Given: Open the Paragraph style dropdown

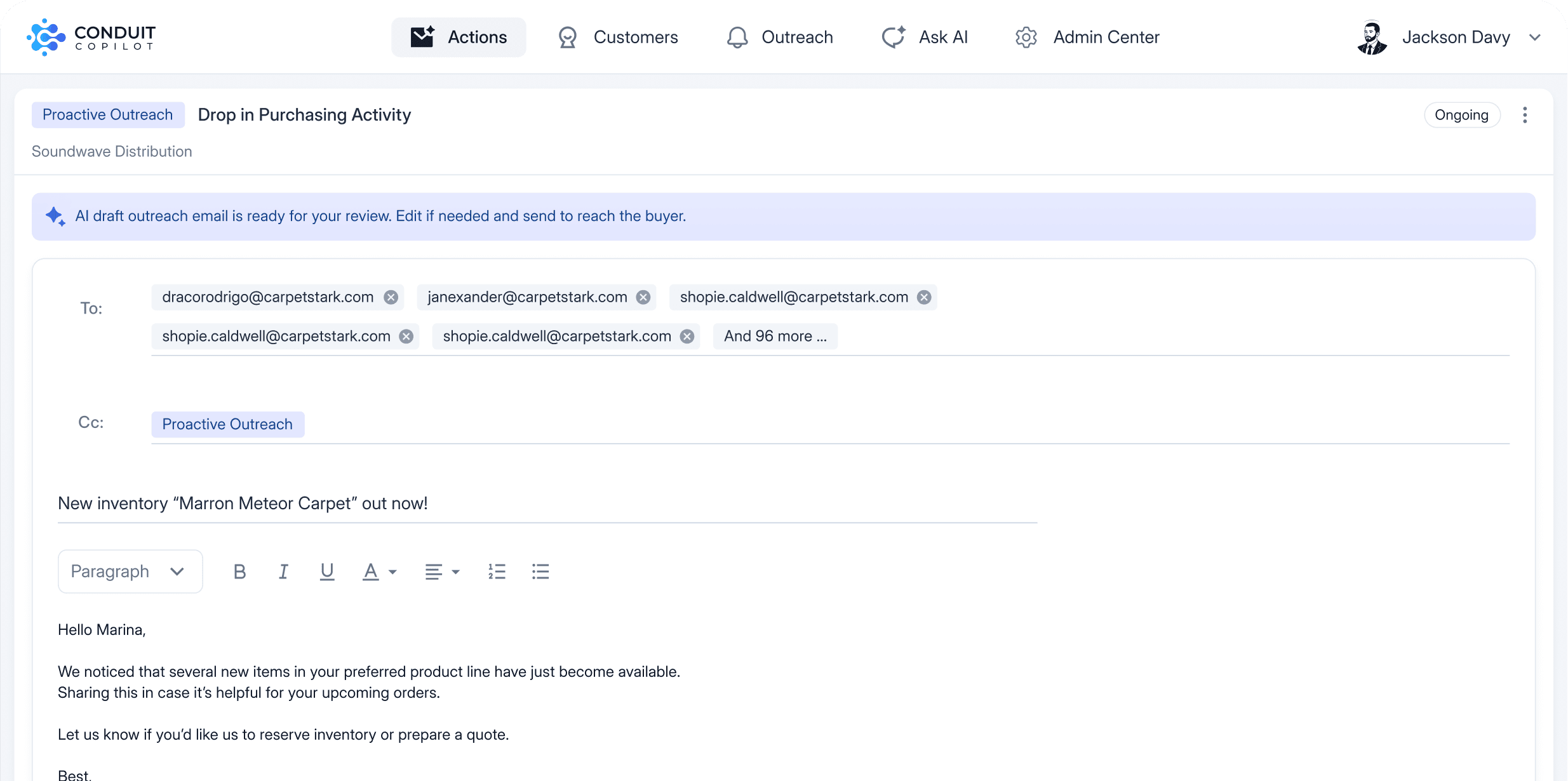Looking at the screenshot, I should 130,571.
